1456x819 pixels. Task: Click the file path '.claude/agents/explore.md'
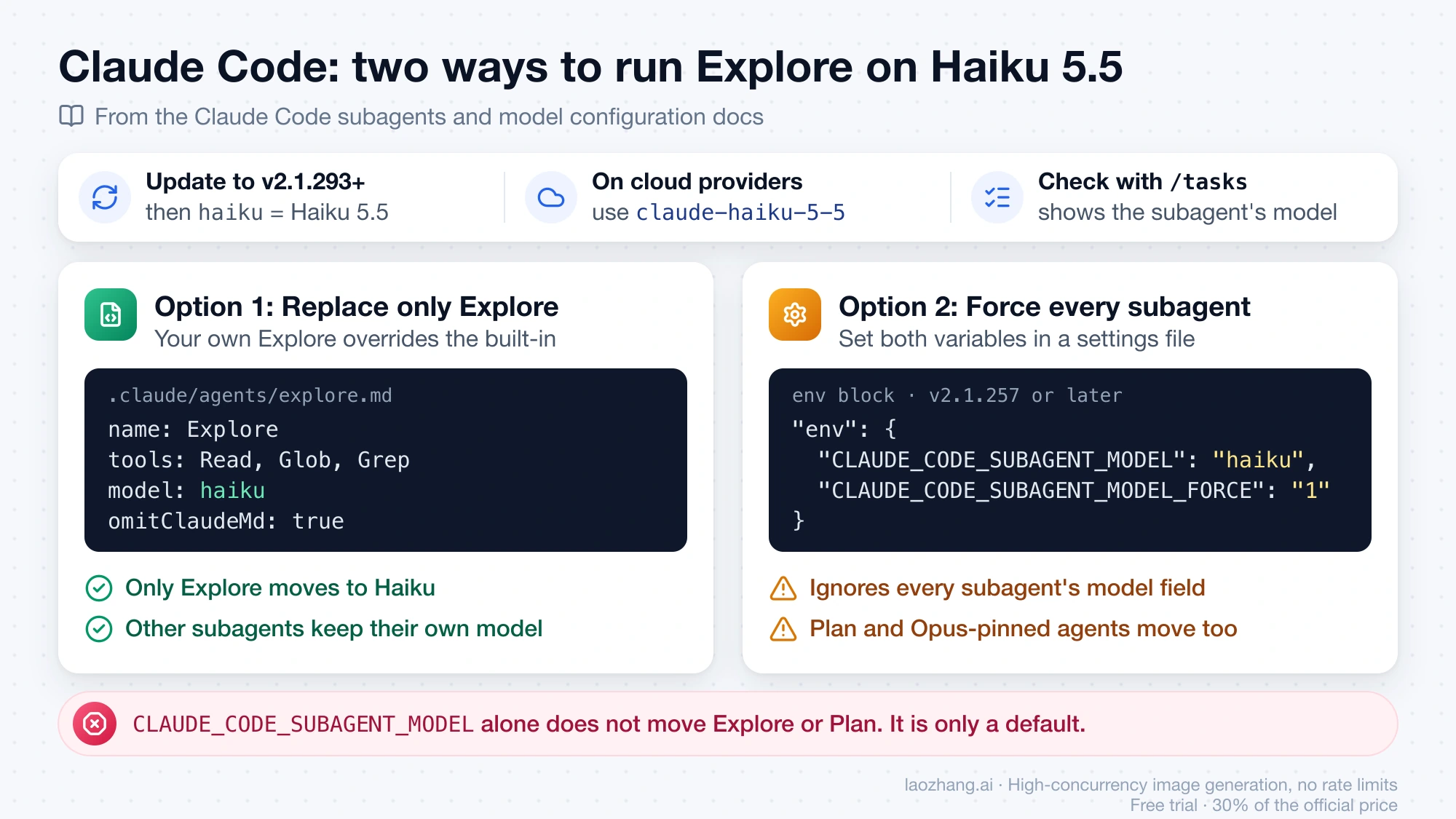[250, 395]
